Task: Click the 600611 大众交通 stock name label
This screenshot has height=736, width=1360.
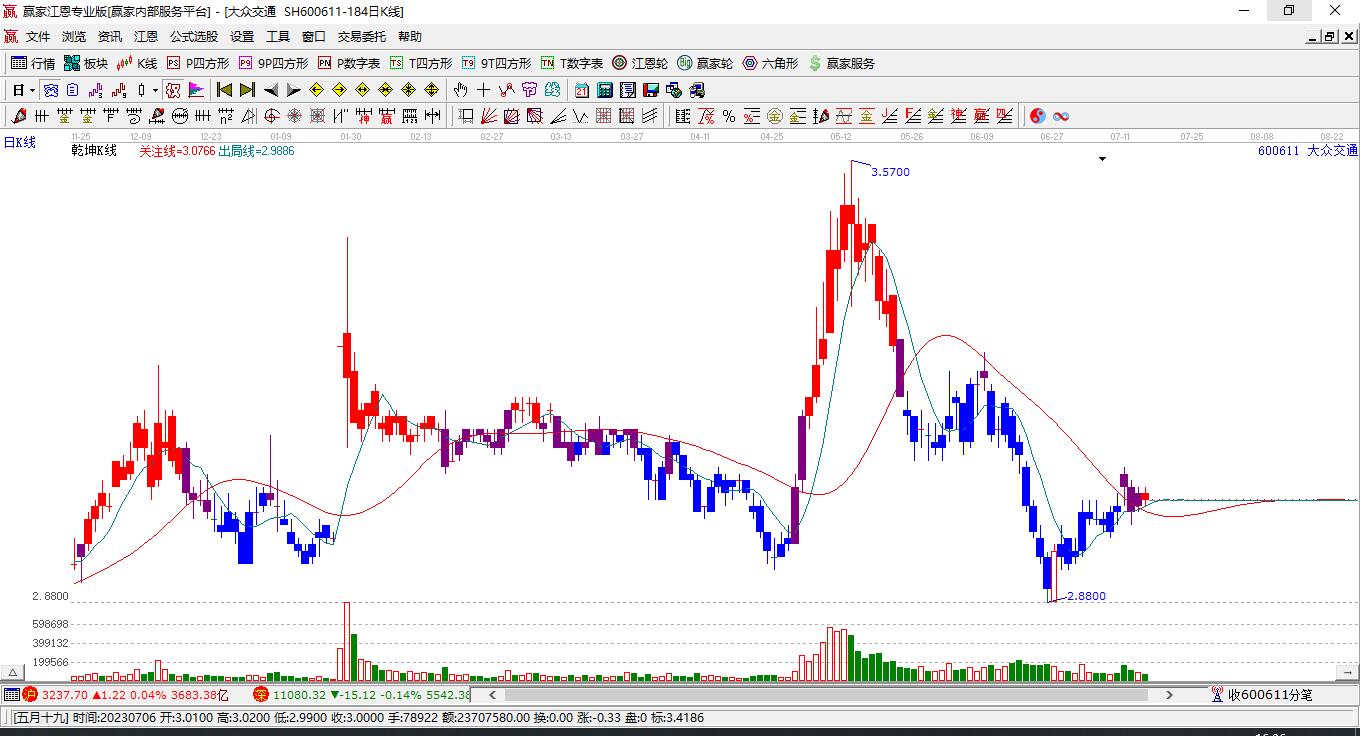Action: click(x=1308, y=151)
